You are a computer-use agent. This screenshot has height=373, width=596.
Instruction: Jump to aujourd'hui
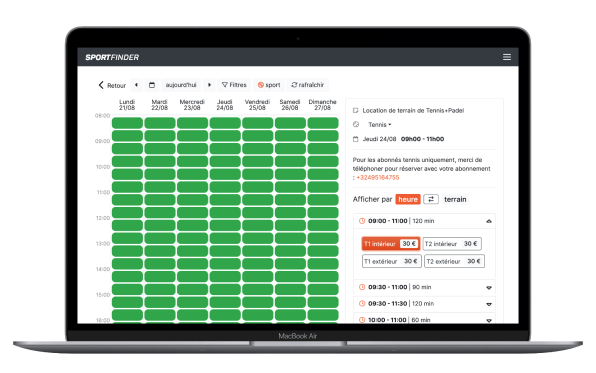pos(181,85)
